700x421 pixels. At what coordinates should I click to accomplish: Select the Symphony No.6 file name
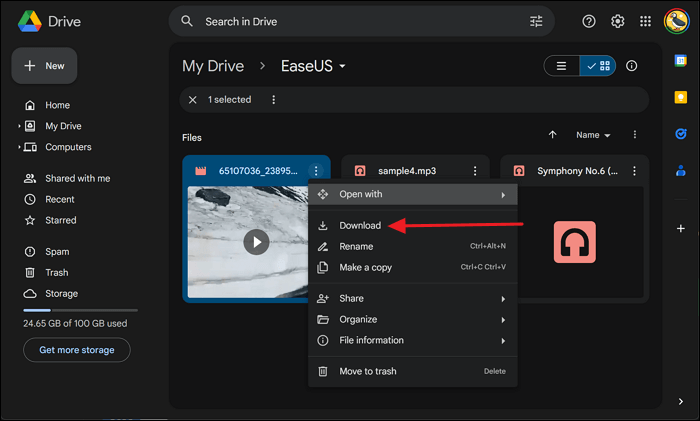(x=577, y=171)
